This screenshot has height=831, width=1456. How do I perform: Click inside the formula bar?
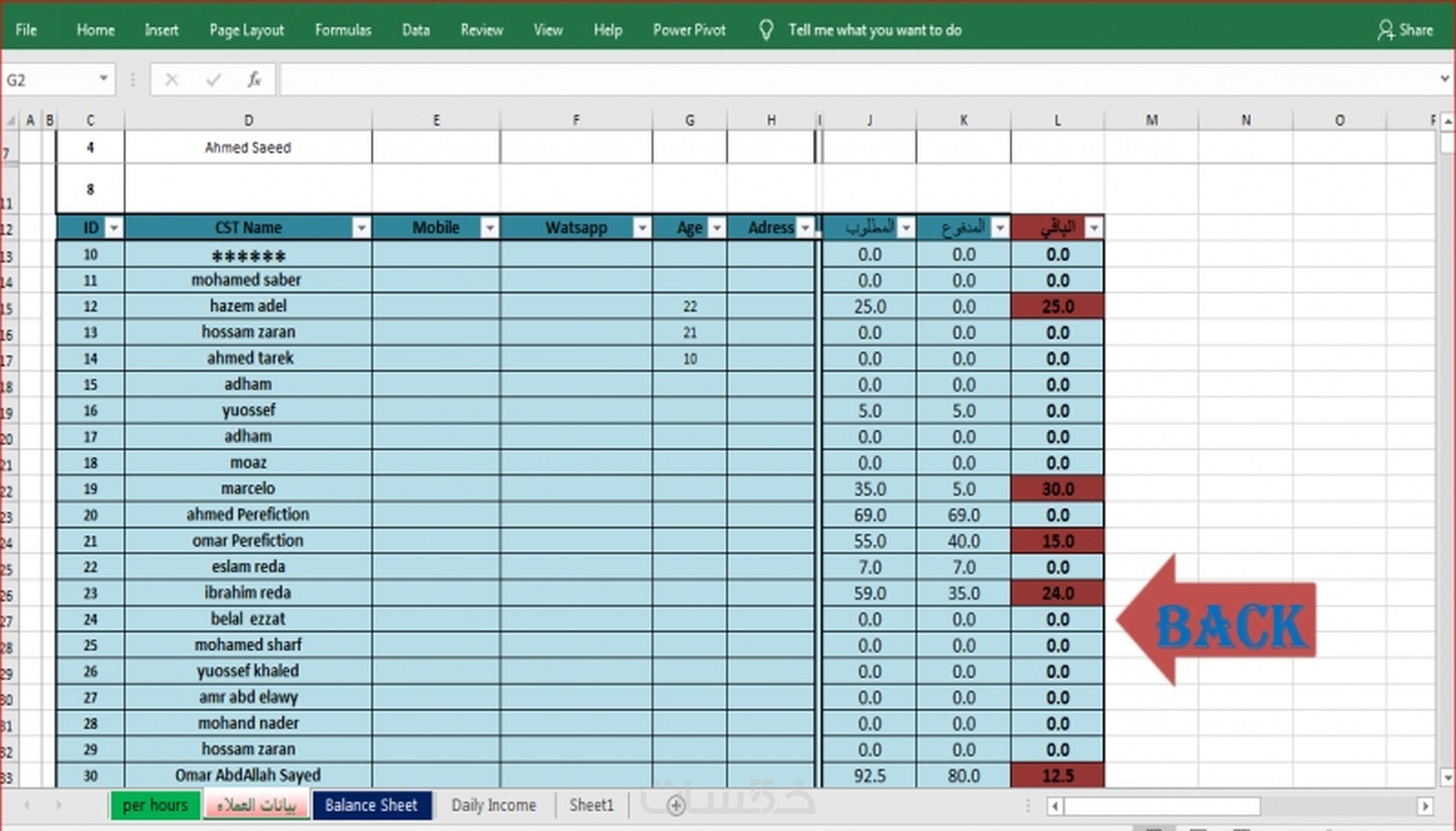856,80
